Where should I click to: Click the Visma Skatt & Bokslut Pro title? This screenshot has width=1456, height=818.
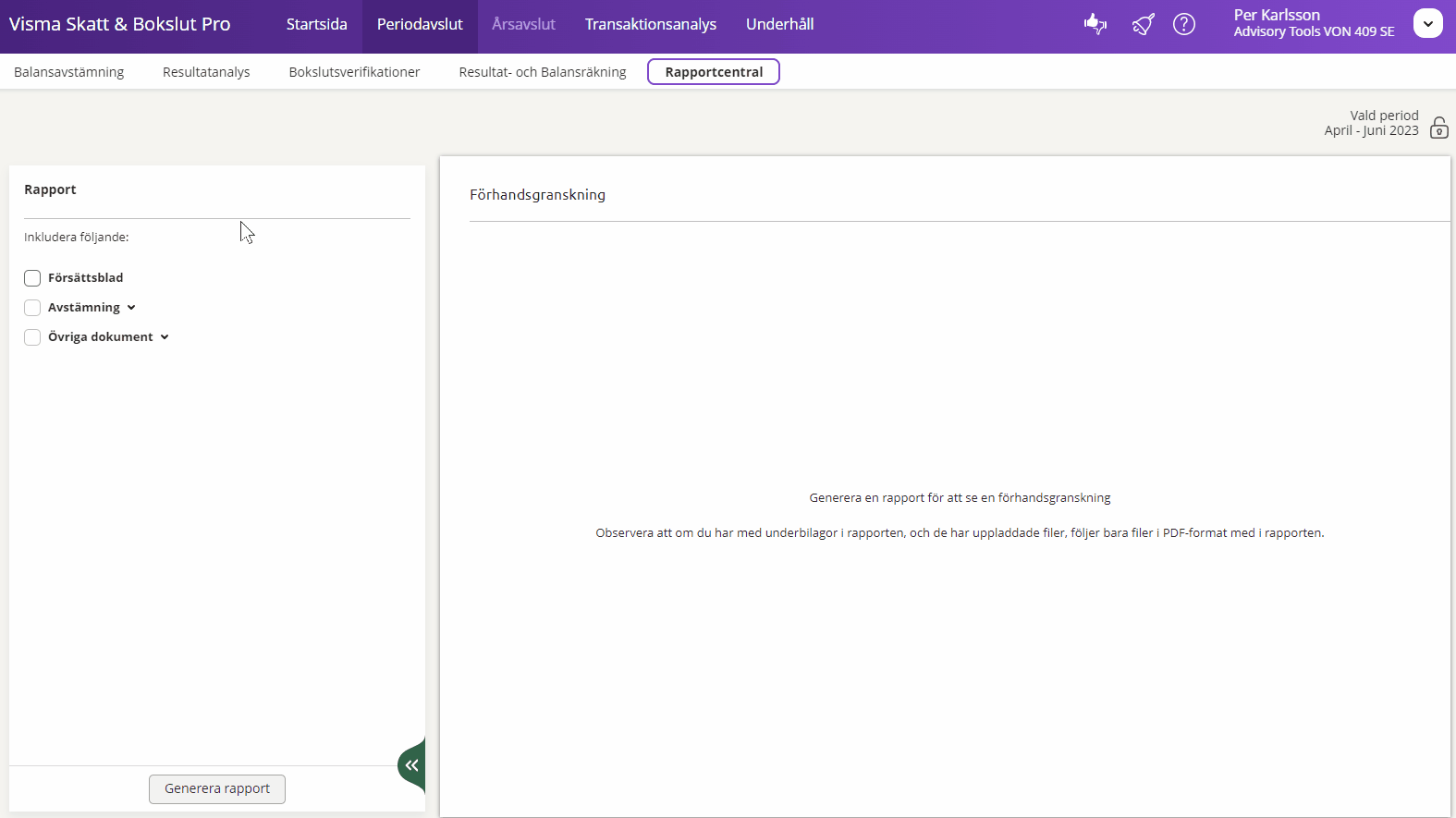pyautogui.click(x=120, y=25)
